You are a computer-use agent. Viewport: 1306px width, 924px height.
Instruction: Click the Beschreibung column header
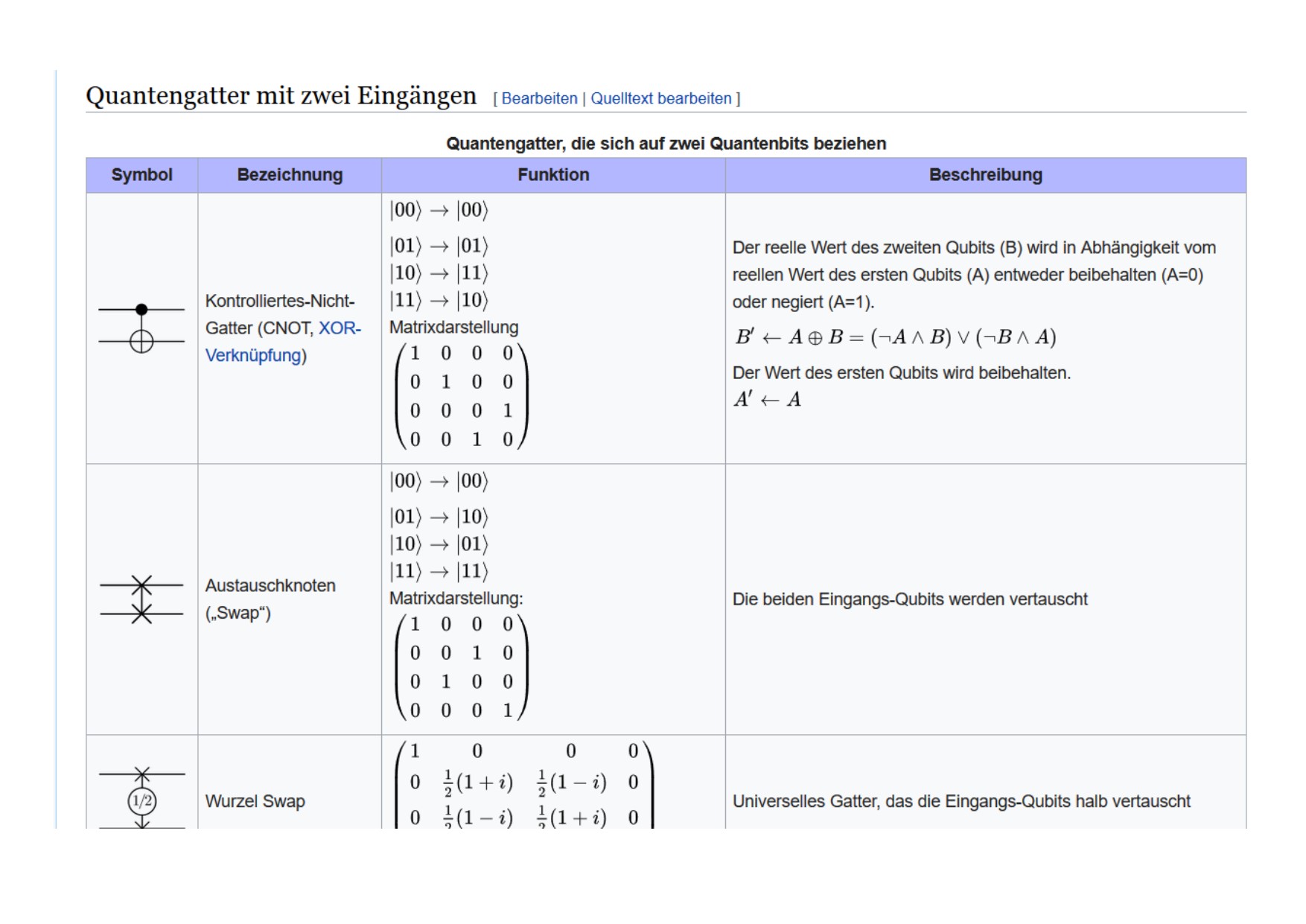(x=985, y=175)
